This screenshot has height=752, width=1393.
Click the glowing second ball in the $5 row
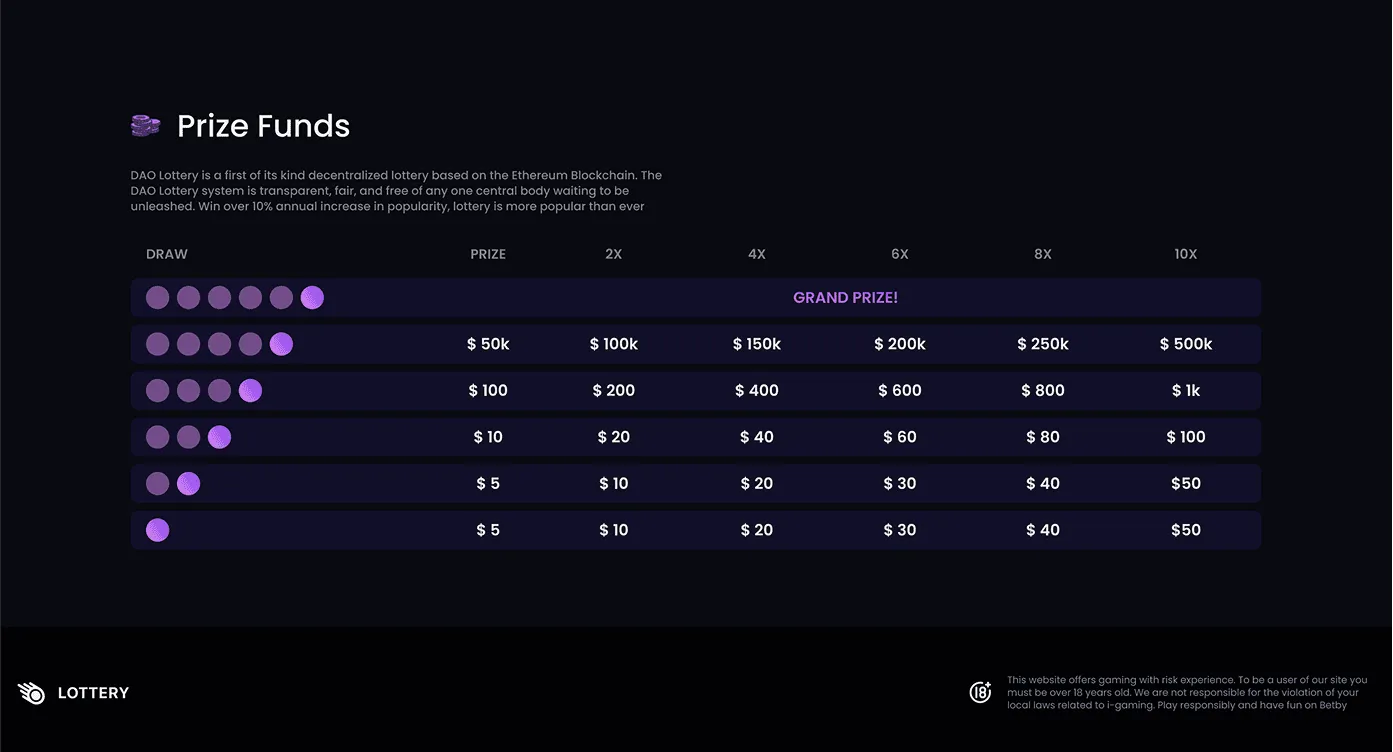[188, 483]
